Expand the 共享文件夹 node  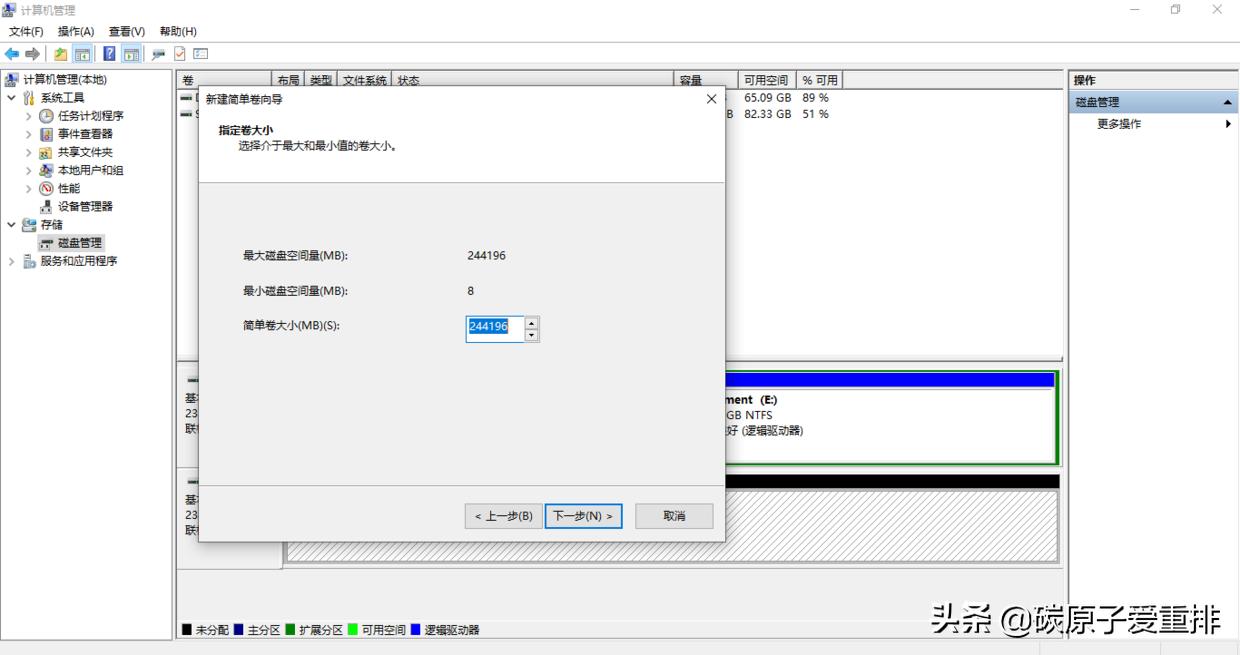pos(29,153)
